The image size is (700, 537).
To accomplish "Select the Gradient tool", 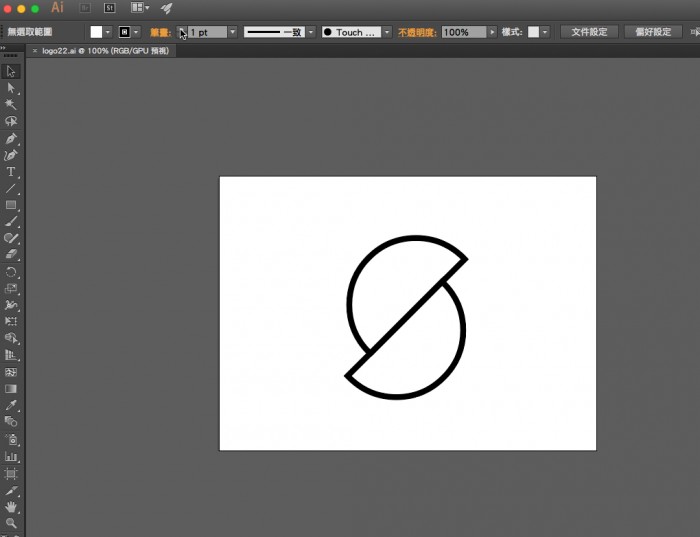I will coord(11,388).
